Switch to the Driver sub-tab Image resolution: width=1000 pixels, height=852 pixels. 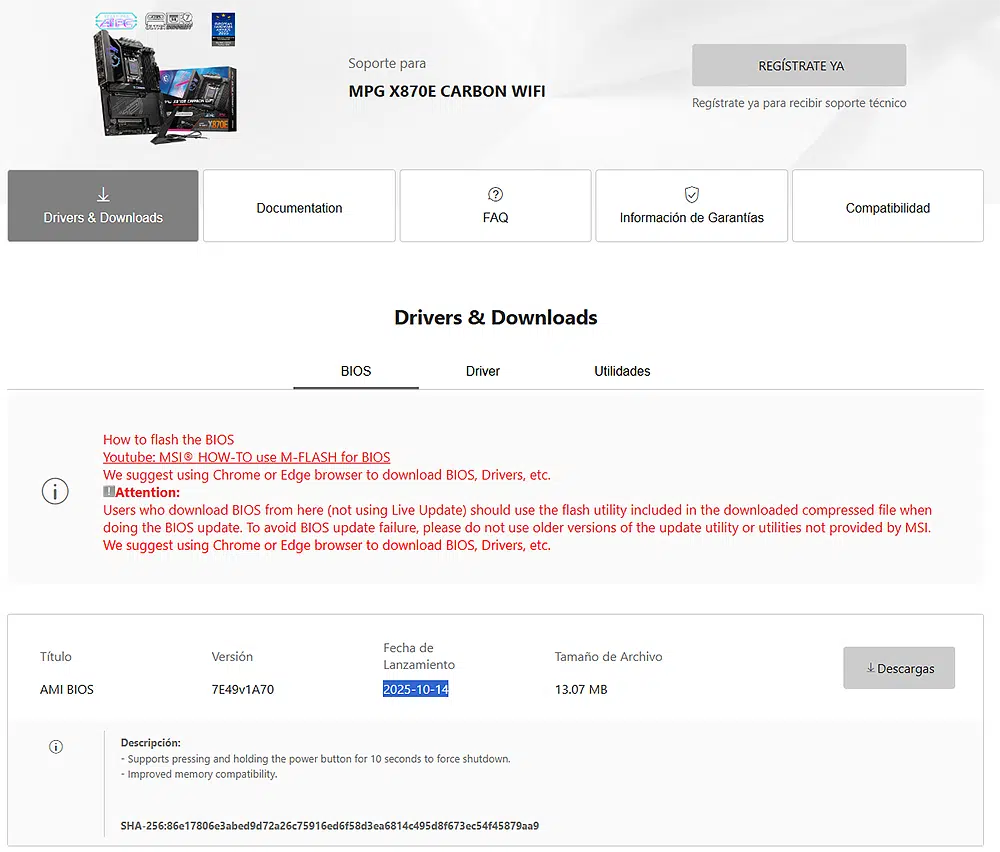click(x=482, y=371)
